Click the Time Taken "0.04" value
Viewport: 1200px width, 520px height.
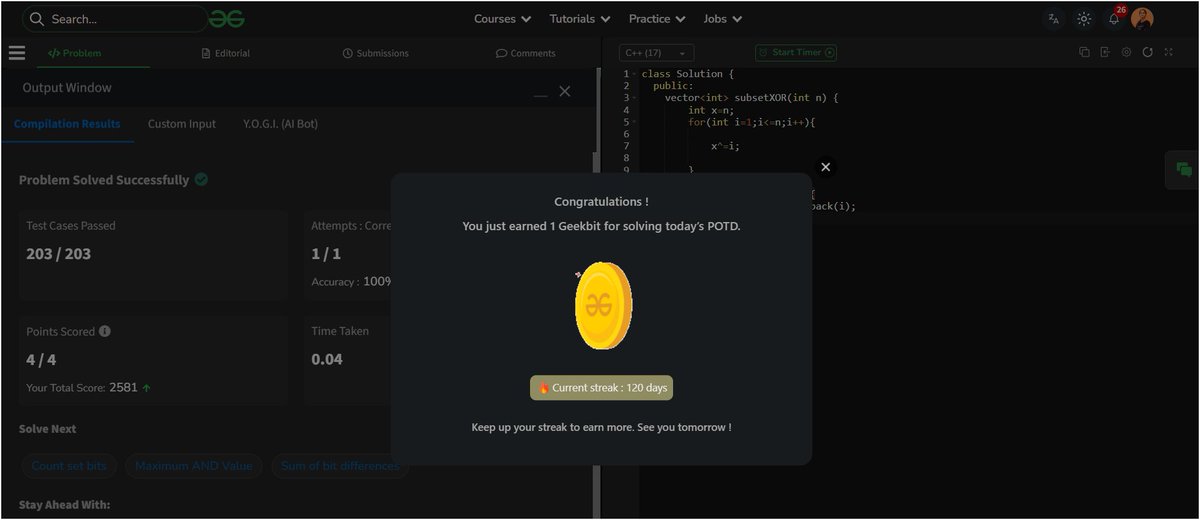tap(327, 359)
